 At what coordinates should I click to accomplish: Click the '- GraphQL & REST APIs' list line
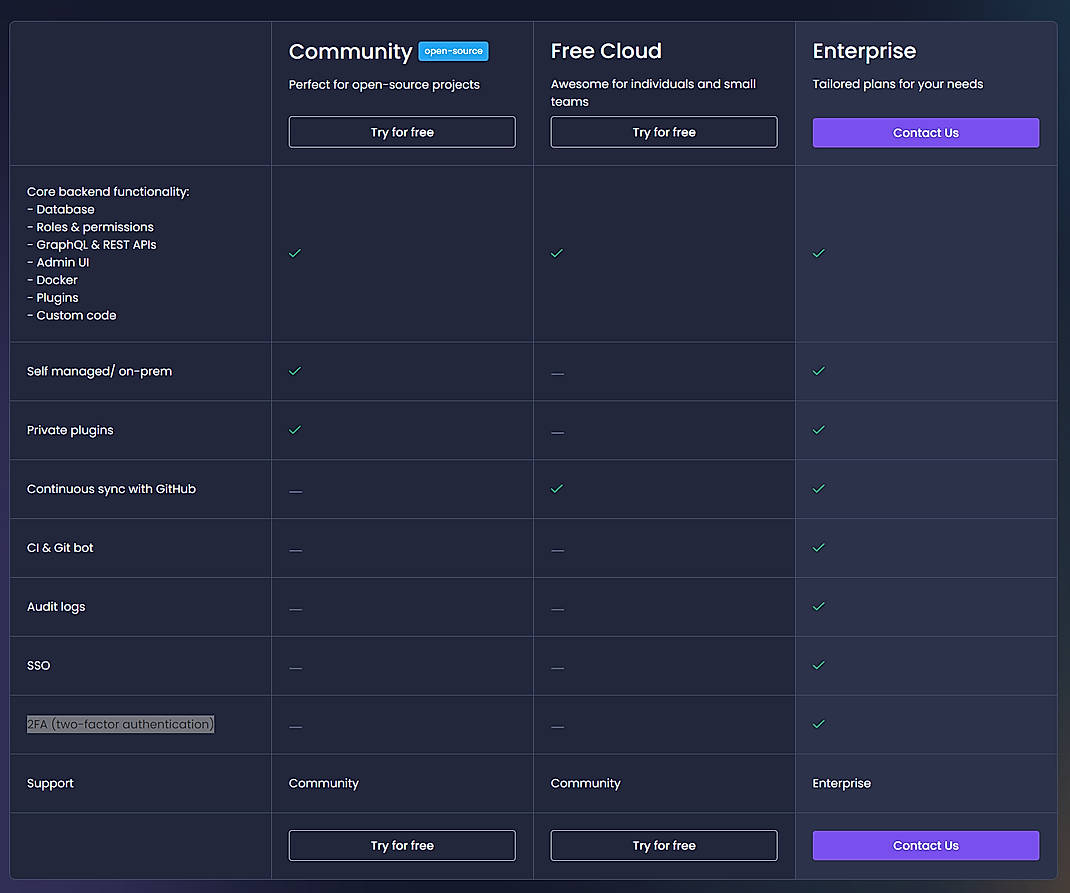[x=91, y=244]
